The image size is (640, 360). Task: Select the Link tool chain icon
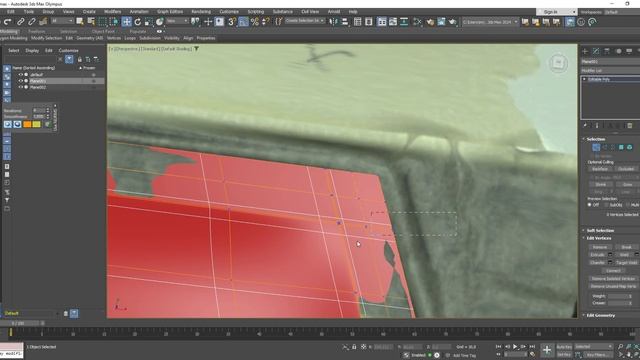click(21, 22)
